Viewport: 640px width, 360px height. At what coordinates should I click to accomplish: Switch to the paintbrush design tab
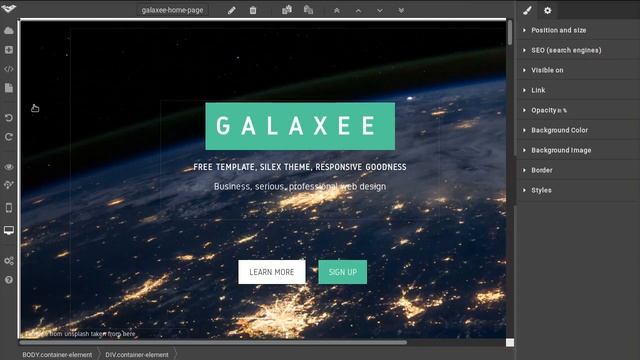click(x=527, y=10)
